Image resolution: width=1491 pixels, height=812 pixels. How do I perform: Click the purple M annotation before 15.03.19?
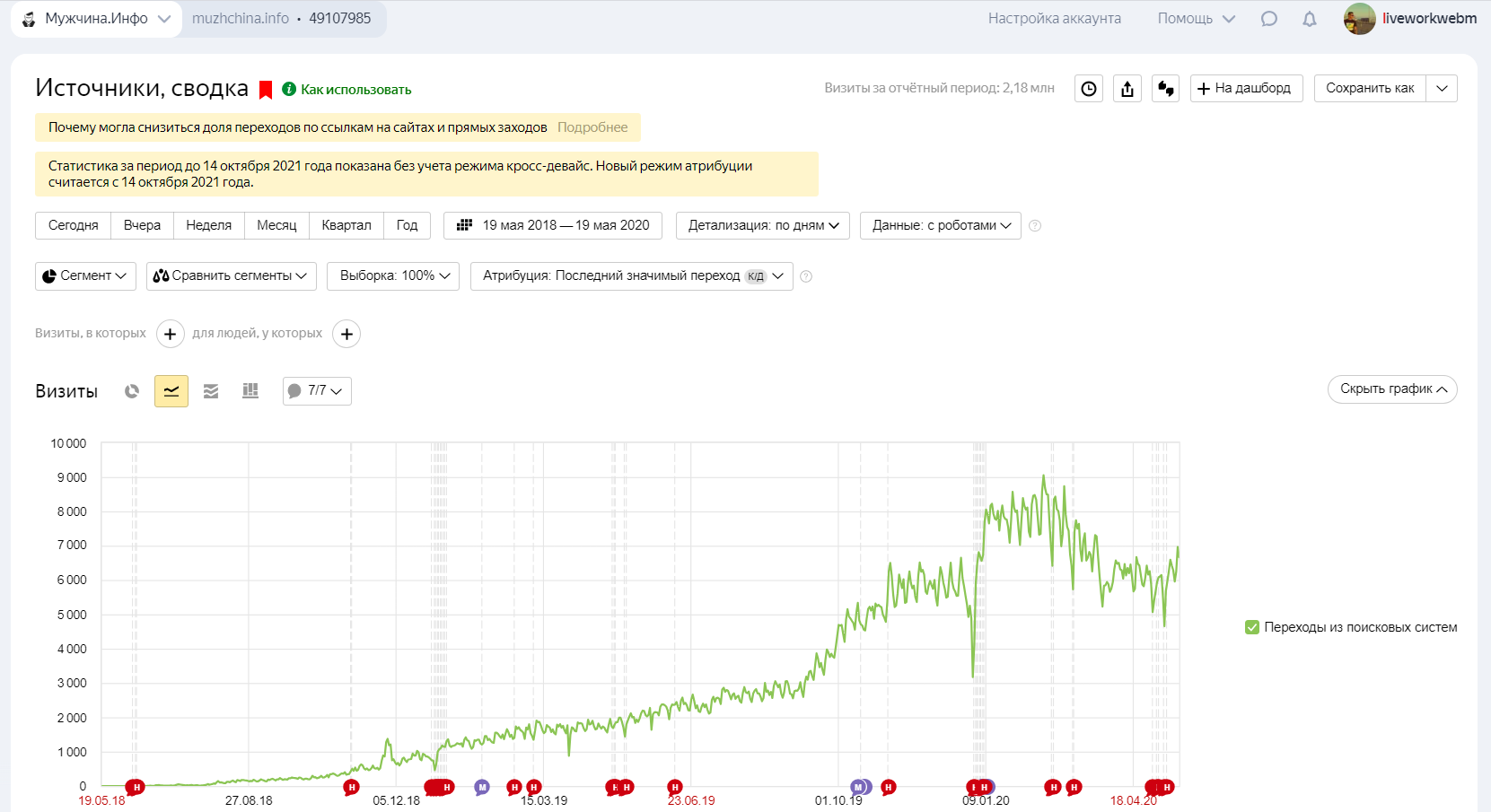(x=482, y=787)
